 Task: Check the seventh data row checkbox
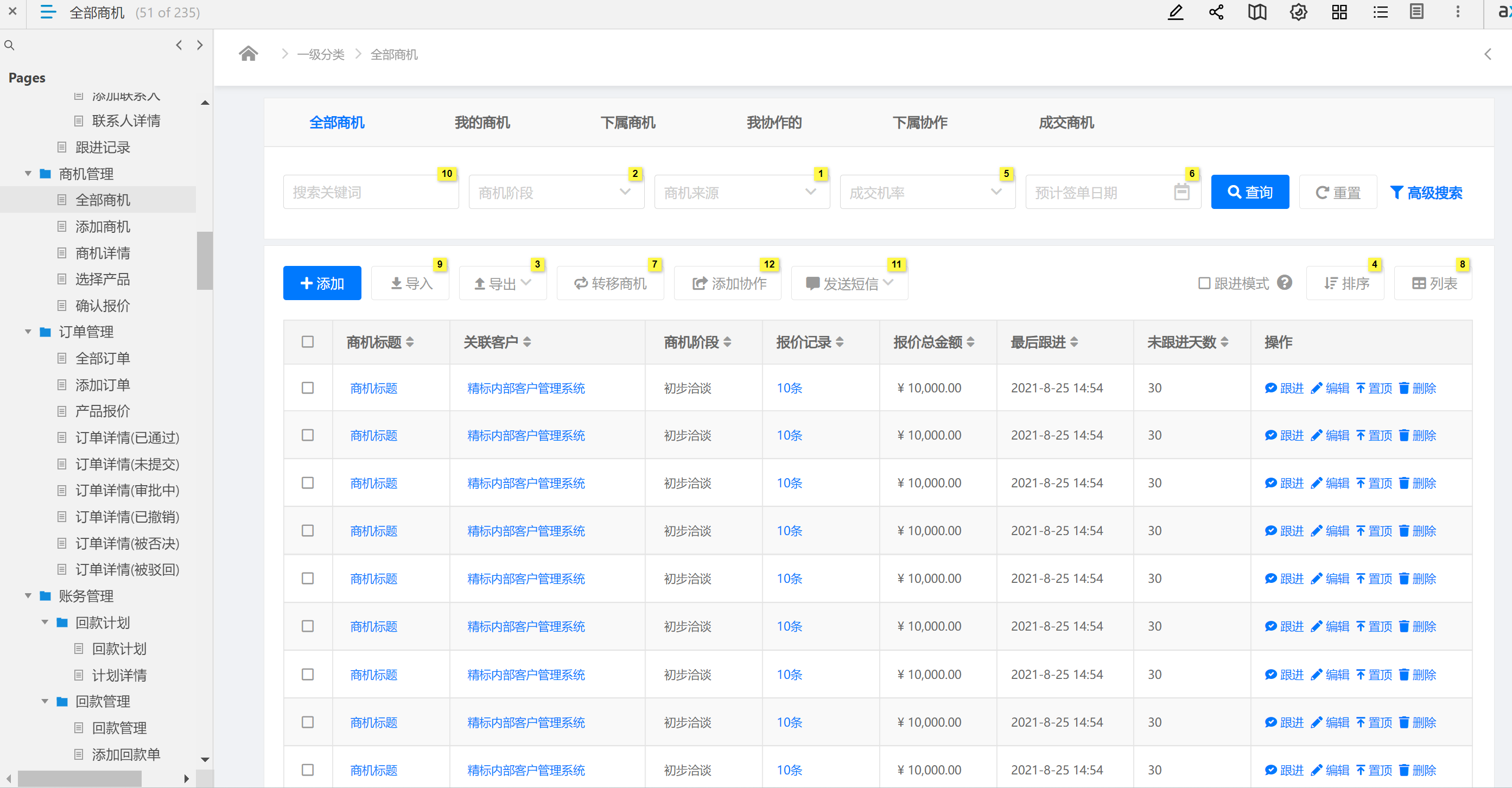308,674
